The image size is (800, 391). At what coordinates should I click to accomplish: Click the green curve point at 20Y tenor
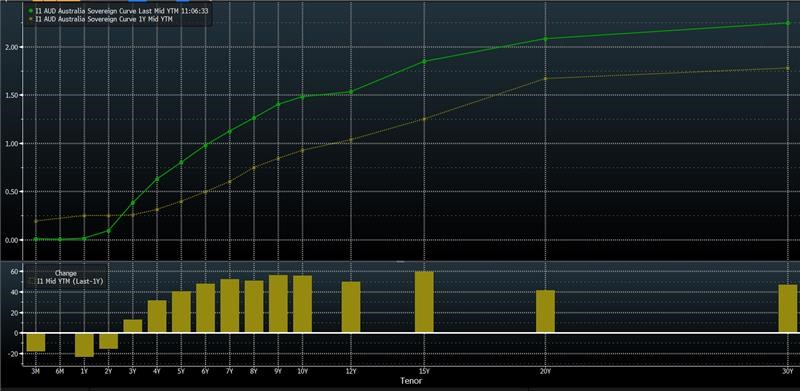pyautogui.click(x=545, y=39)
